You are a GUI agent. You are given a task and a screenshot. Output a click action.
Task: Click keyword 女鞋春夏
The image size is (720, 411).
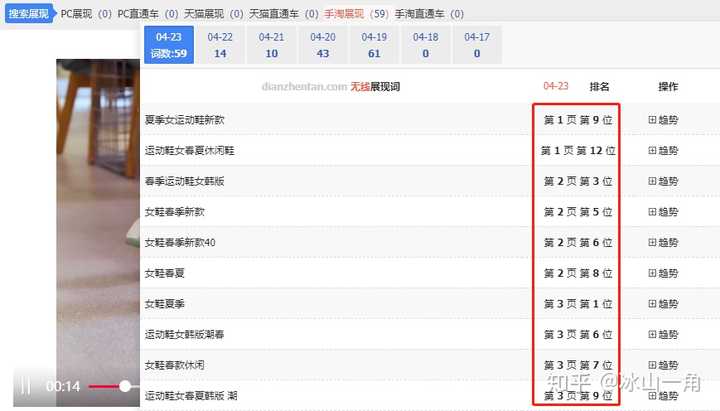(164, 273)
